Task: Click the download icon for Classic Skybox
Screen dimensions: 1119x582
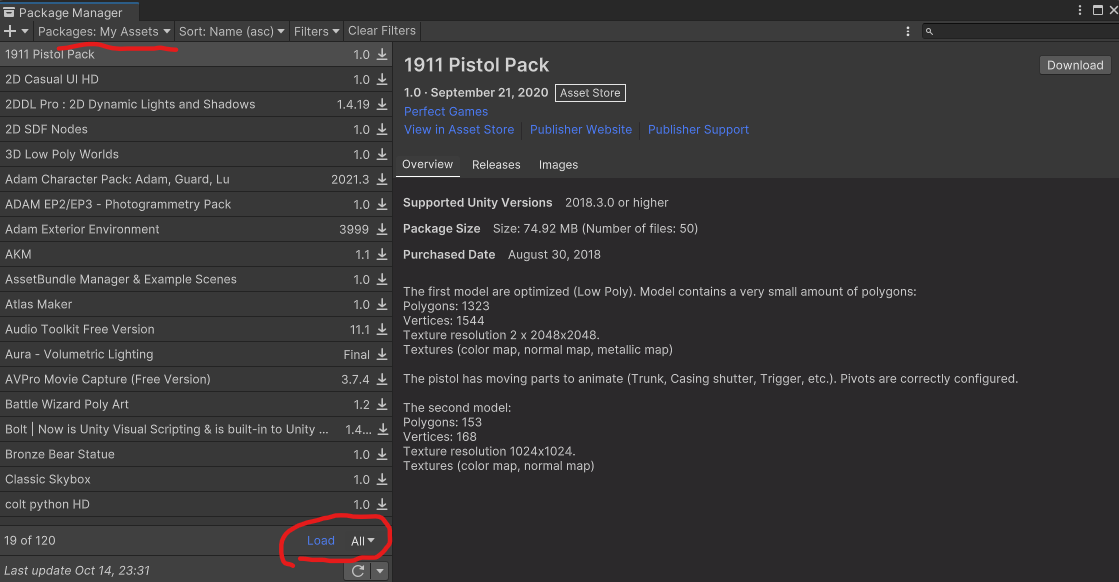Action: [382, 479]
